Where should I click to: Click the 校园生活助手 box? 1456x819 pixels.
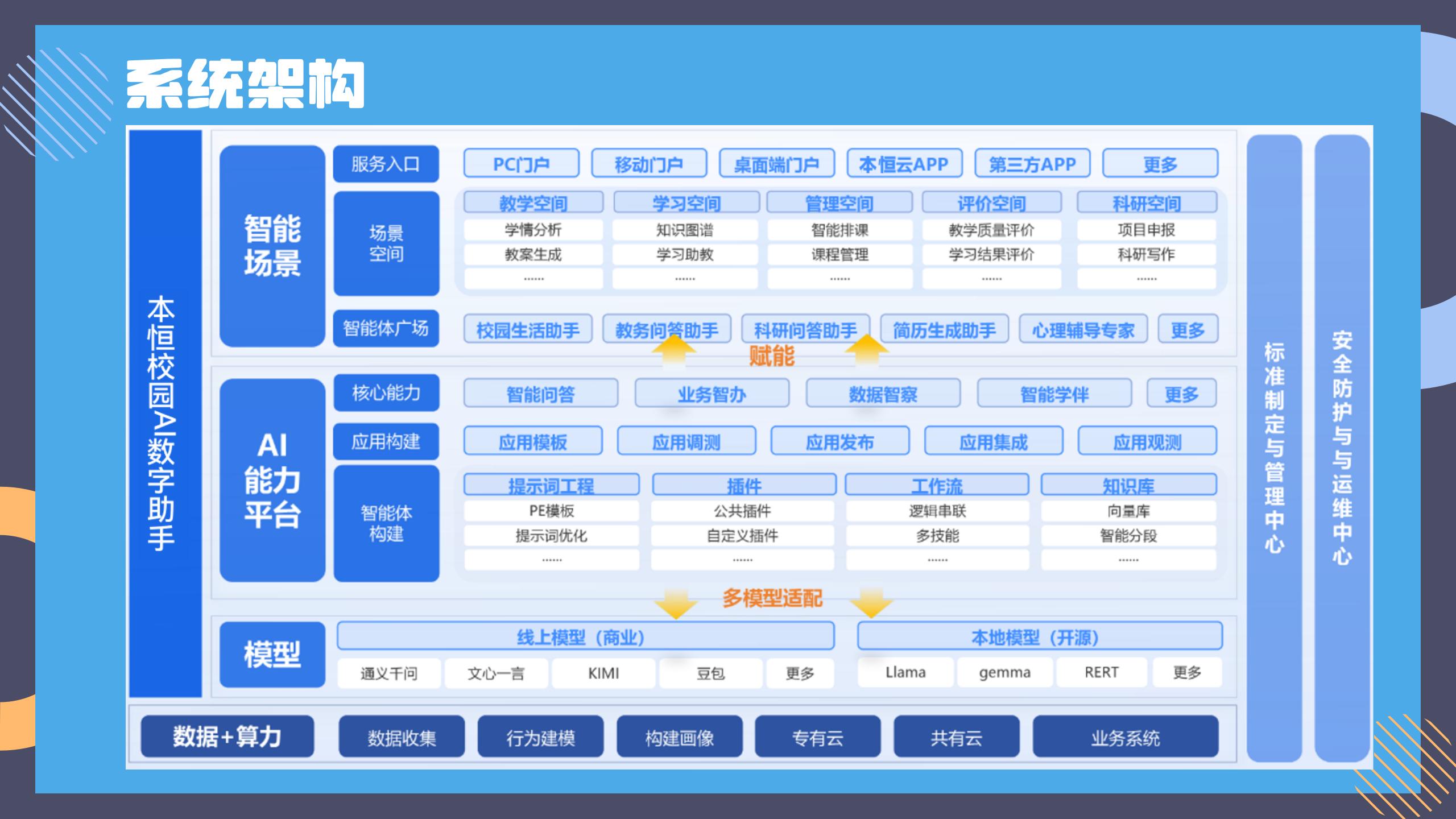coord(528,329)
